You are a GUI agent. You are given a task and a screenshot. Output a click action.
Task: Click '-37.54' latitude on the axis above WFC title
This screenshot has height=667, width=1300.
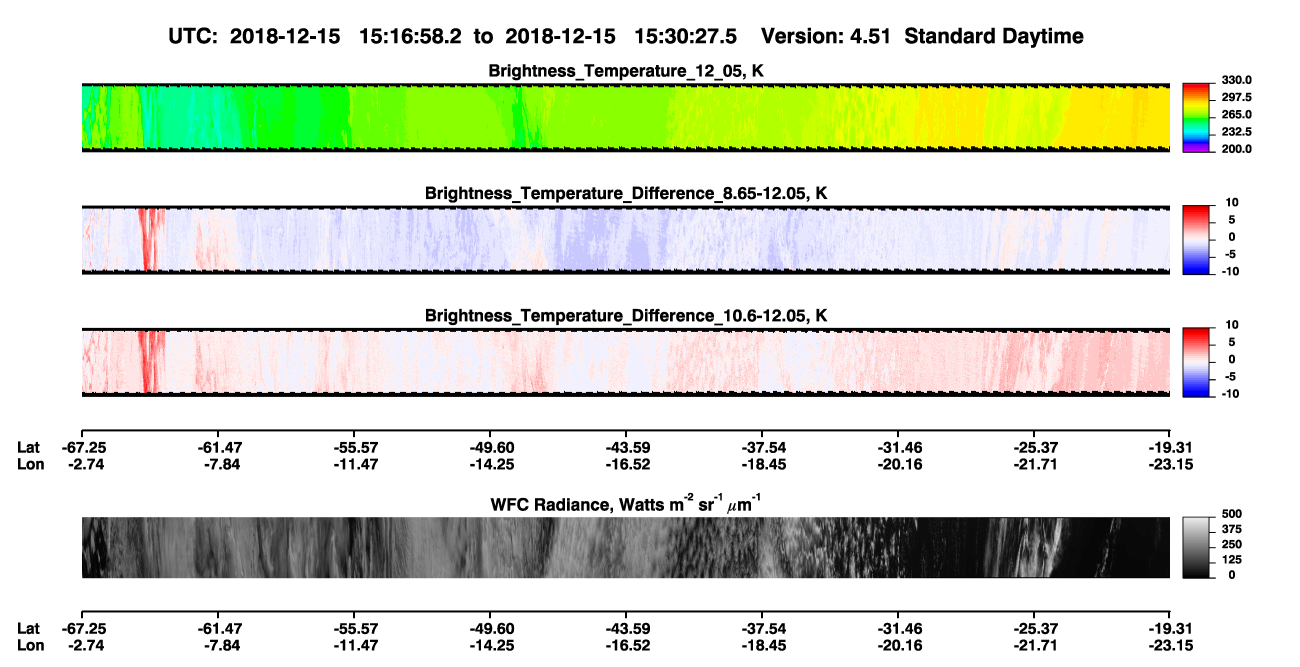point(762,447)
